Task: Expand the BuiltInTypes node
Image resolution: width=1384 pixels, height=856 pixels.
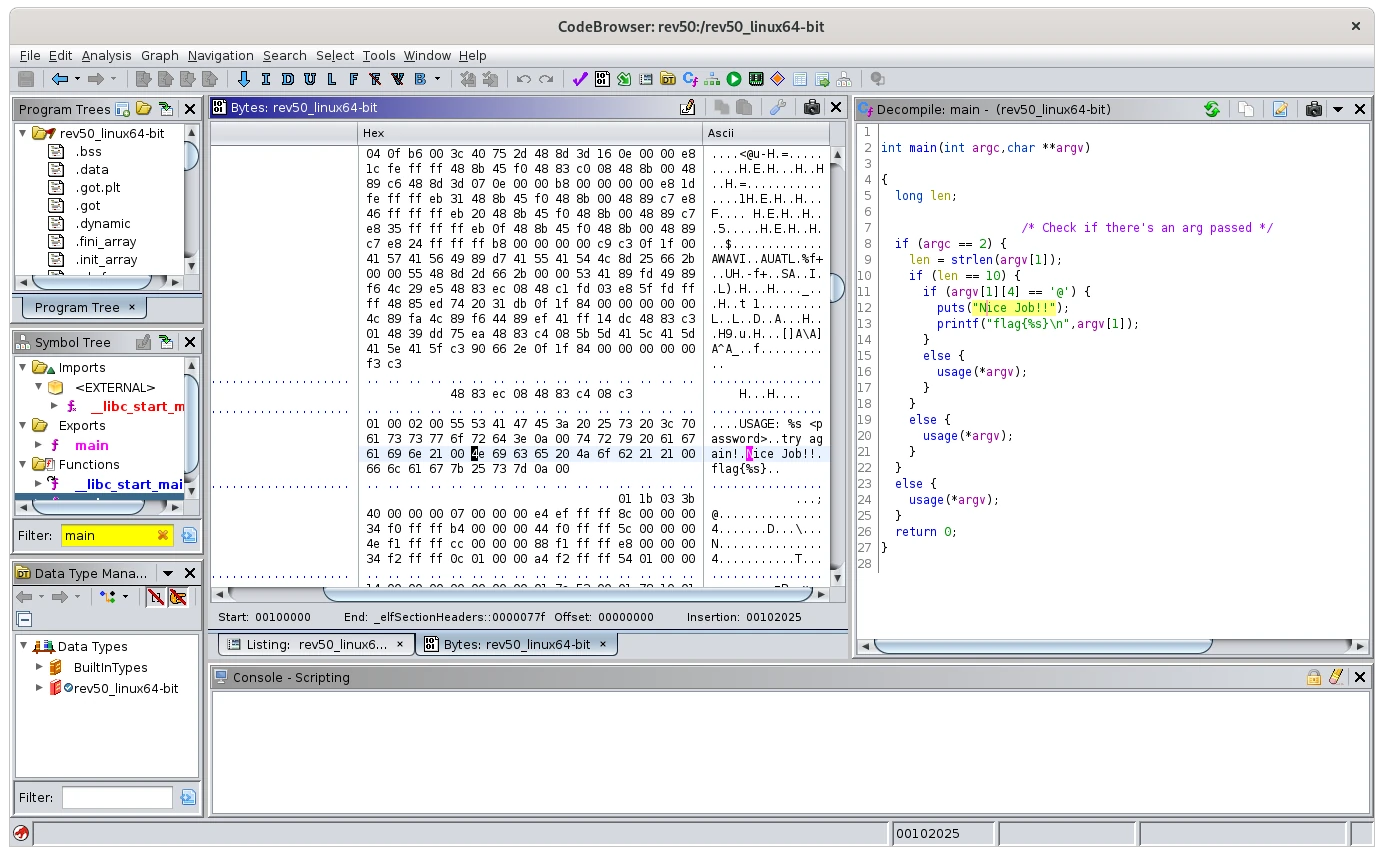Action: pos(39,667)
